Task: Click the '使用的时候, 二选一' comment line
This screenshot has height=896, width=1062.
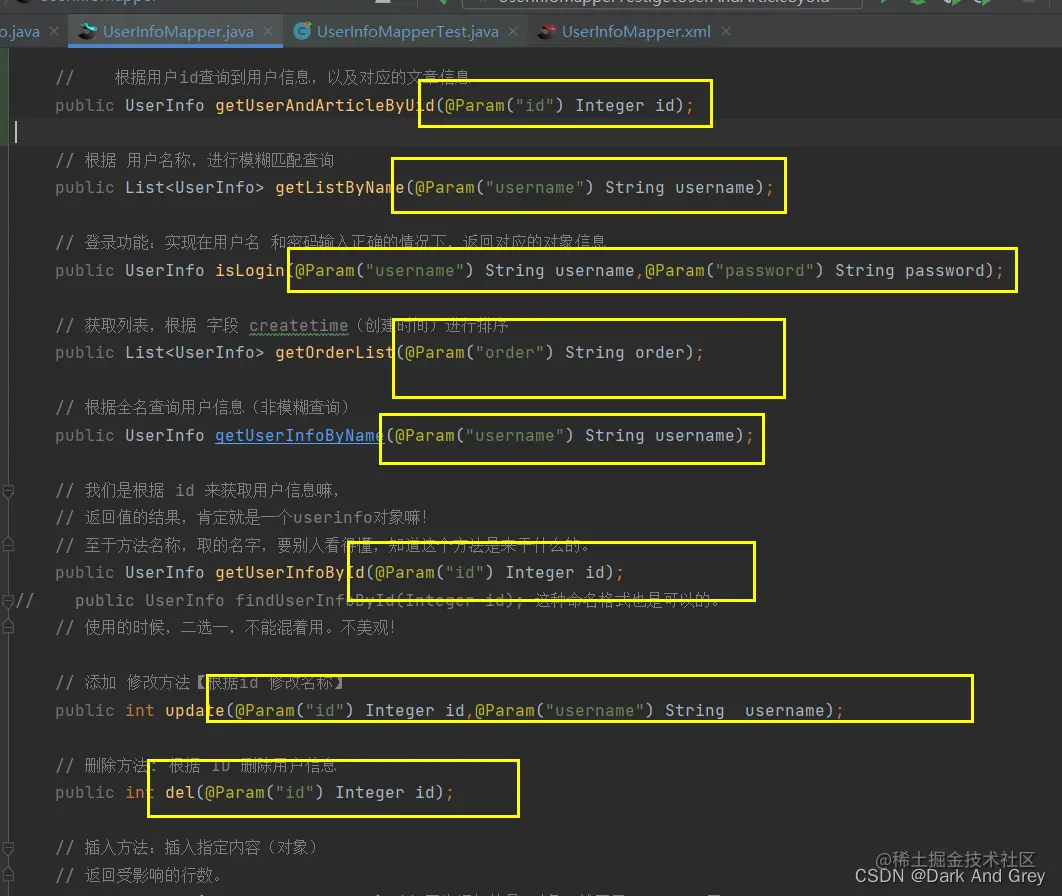Action: tap(225, 628)
